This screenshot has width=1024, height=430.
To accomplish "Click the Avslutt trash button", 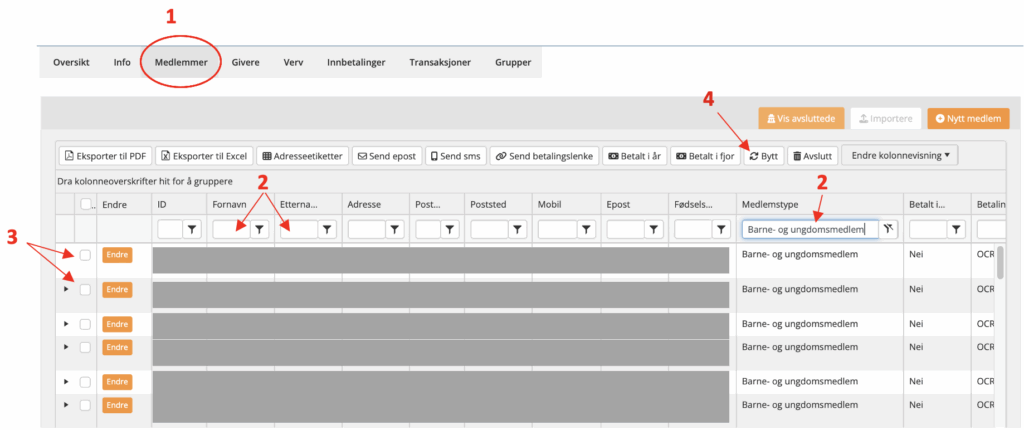I will [x=811, y=156].
